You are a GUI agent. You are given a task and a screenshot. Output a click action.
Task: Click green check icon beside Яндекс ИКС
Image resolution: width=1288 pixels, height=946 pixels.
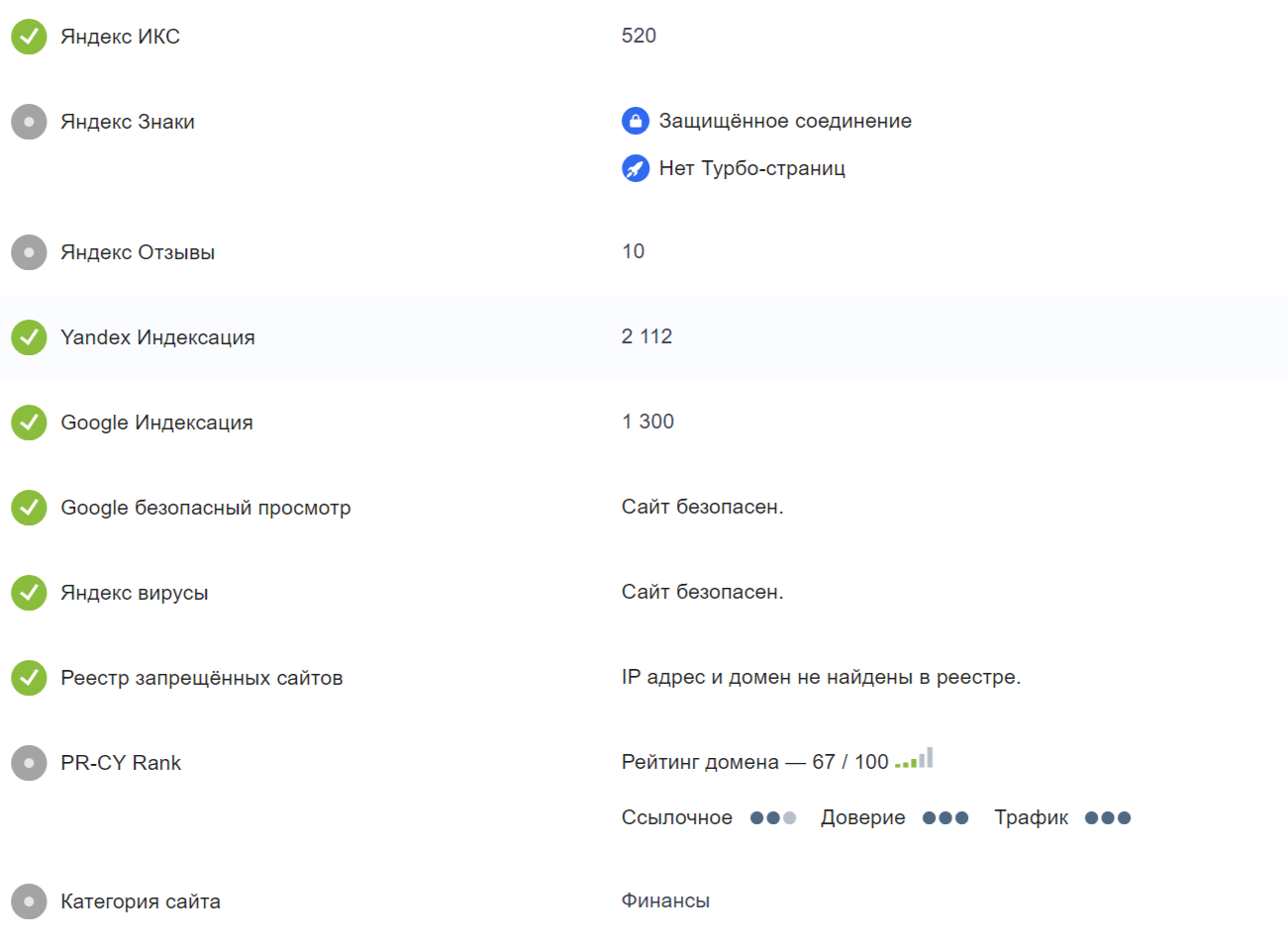tap(29, 37)
